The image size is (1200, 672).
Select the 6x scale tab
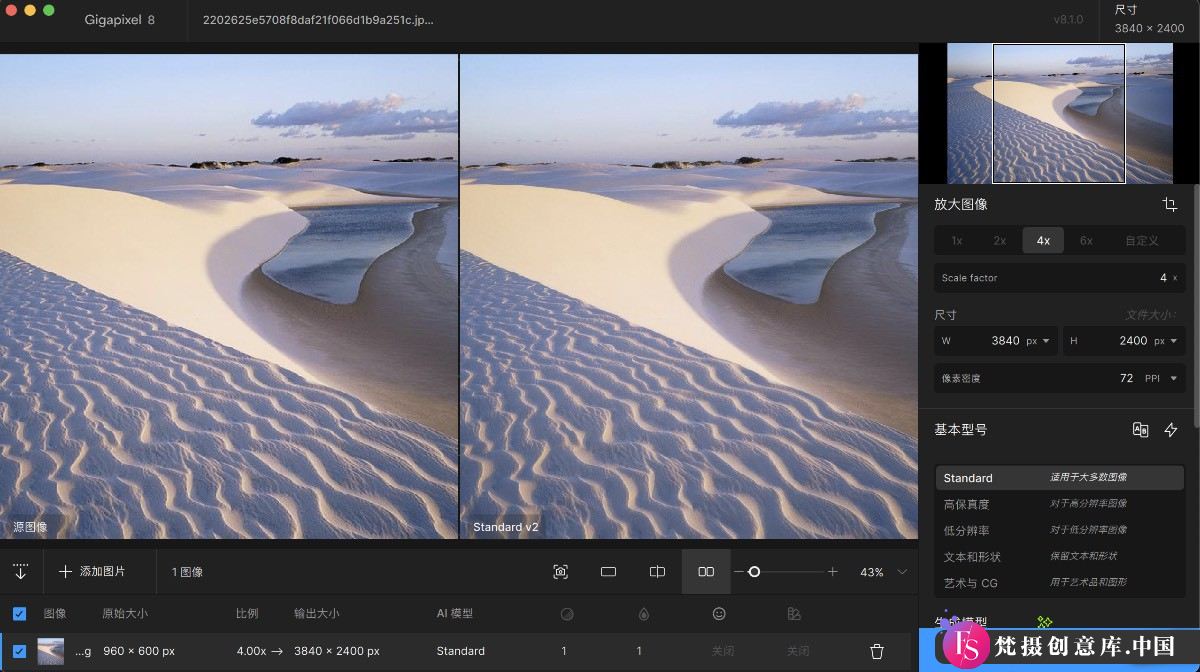click(1086, 240)
